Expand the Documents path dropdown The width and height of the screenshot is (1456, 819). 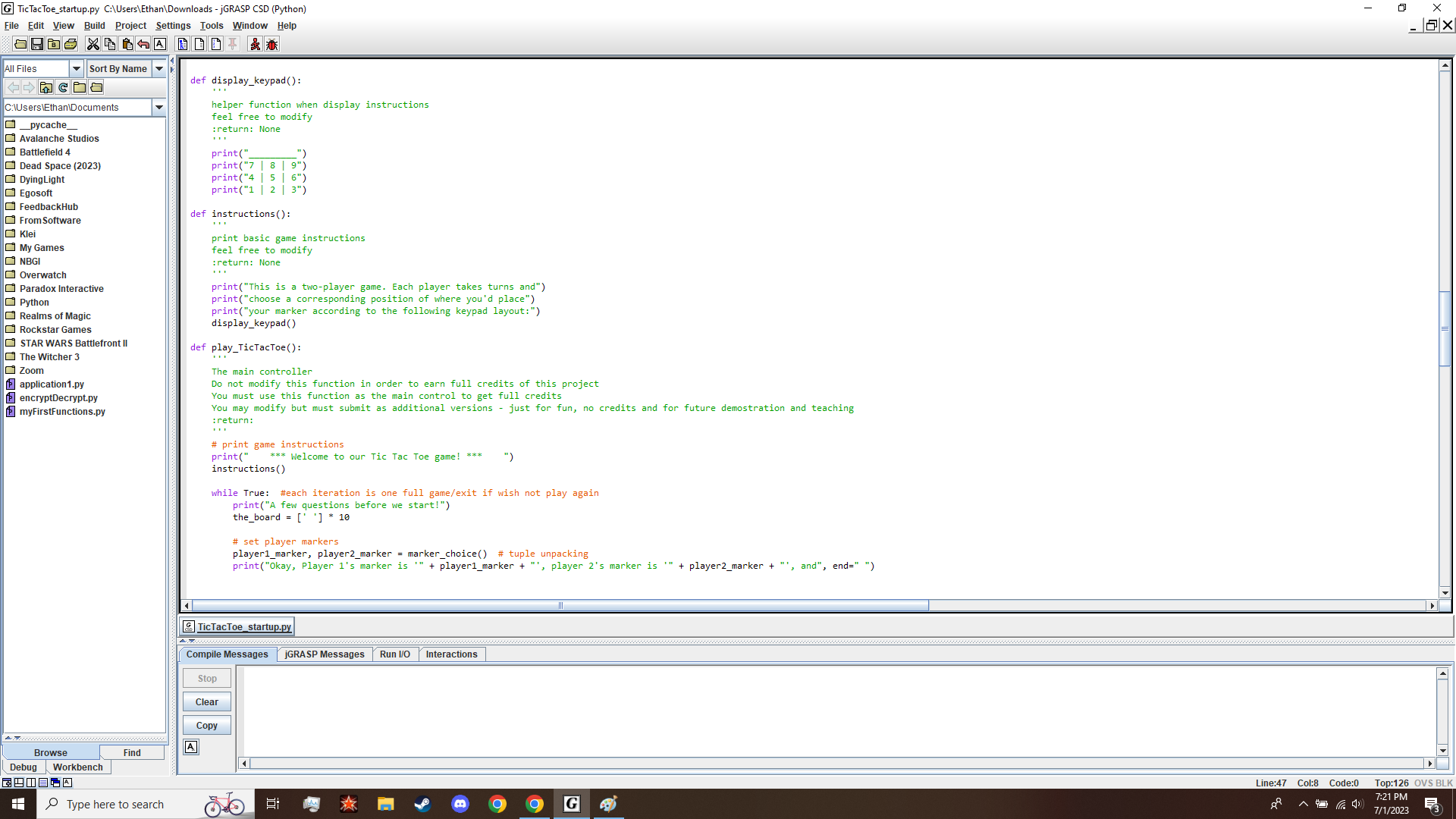[x=159, y=108]
